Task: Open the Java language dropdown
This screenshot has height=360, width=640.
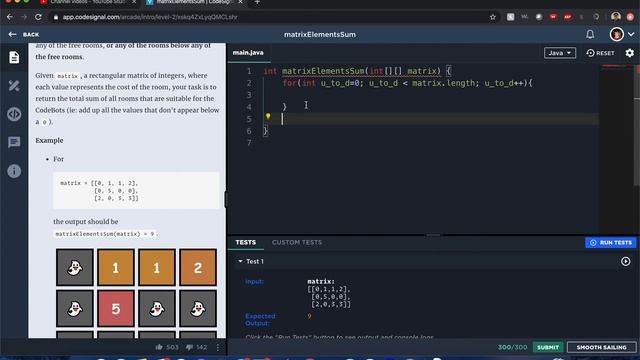Action: [560, 53]
